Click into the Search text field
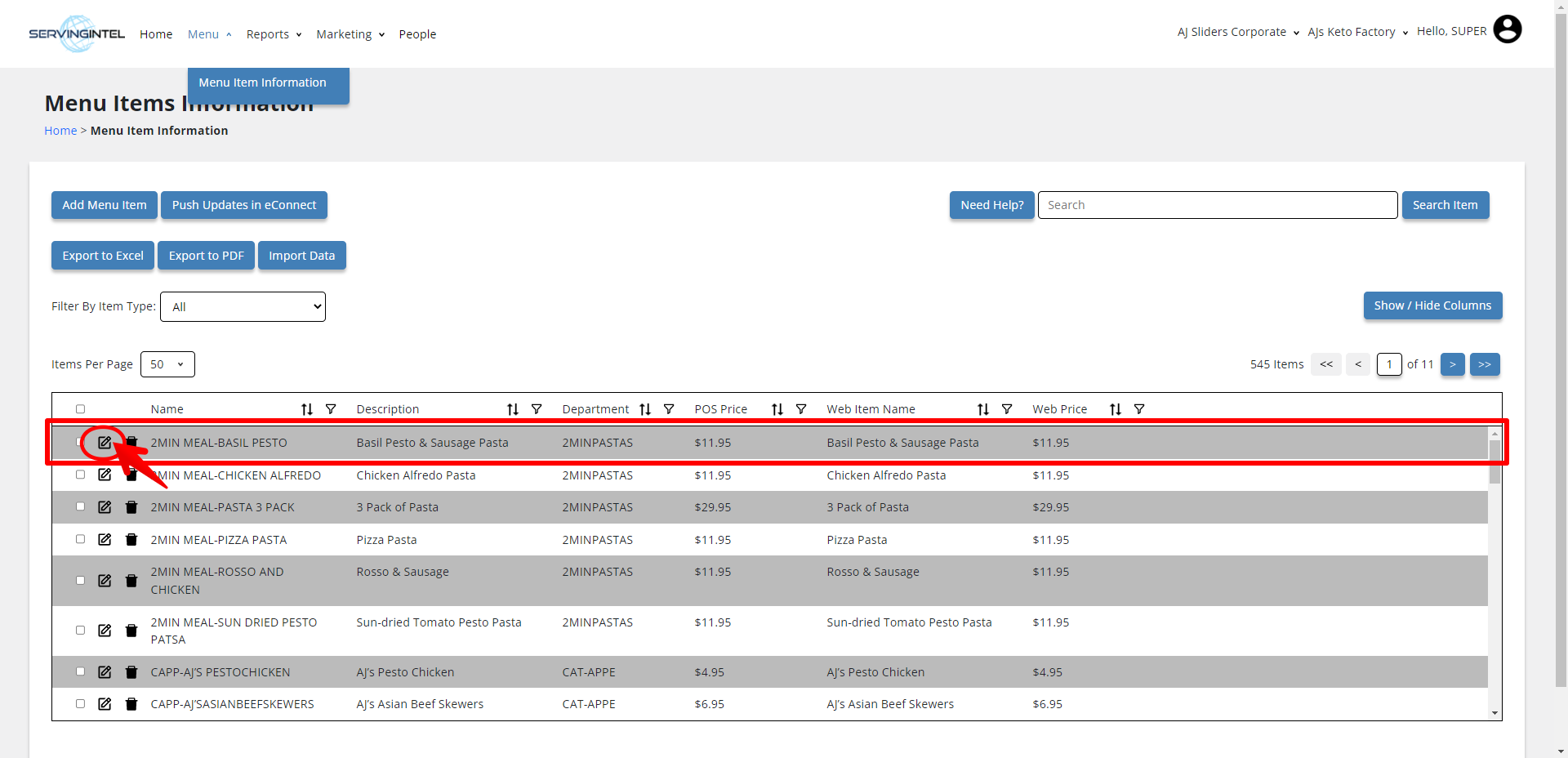Viewport: 1568px width, 758px height. point(1217,205)
